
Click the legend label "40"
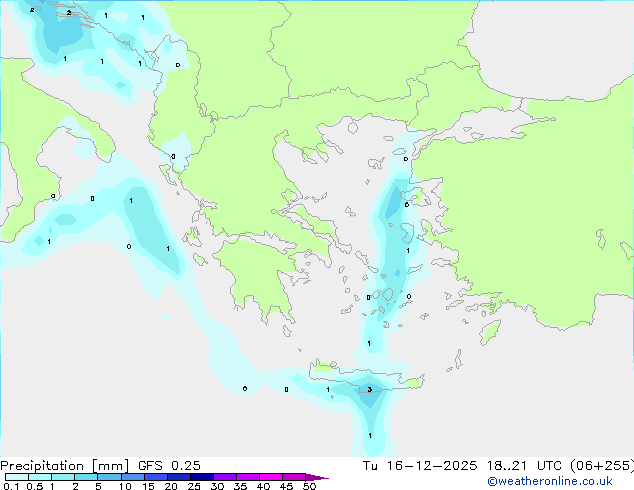click(x=263, y=486)
